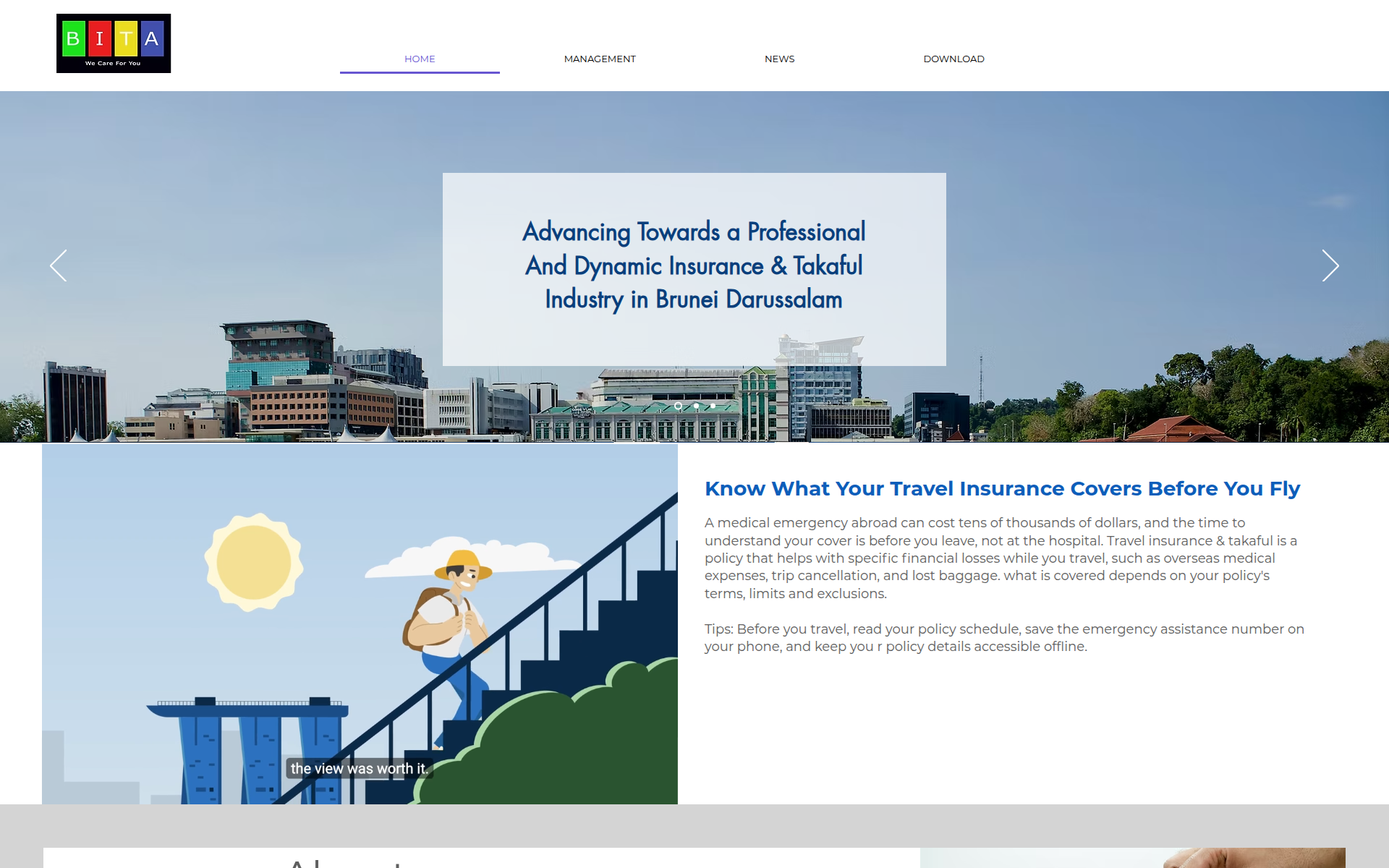Open the partial photo thumbnail at bottom right
The width and height of the screenshot is (1389, 868).
pyautogui.click(x=1132, y=858)
